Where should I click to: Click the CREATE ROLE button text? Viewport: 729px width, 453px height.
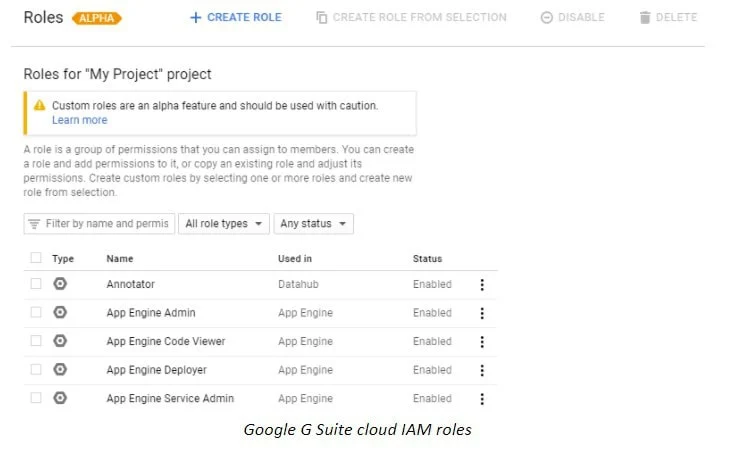(x=244, y=18)
